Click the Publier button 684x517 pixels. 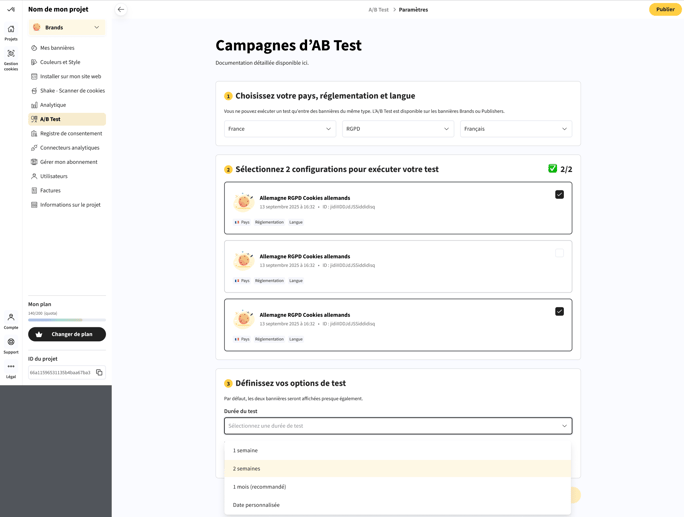pos(665,9)
